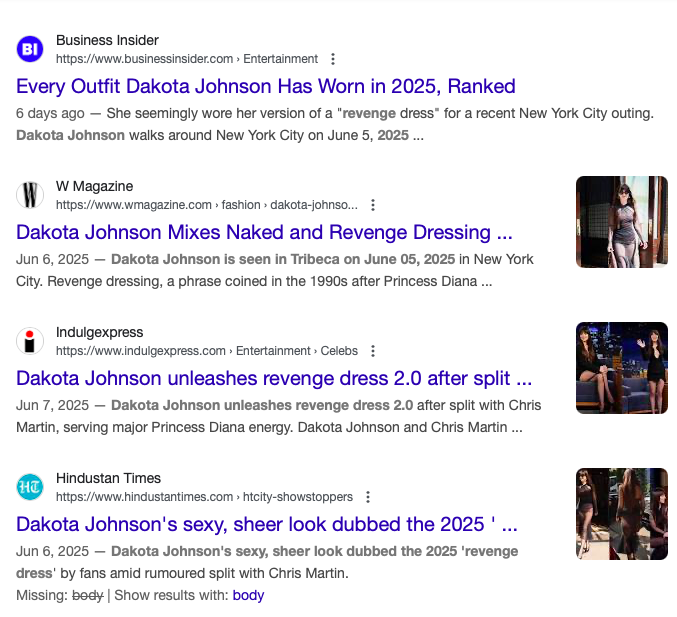
Task: Click the 'W Magazine' site name
Action: coord(95,186)
